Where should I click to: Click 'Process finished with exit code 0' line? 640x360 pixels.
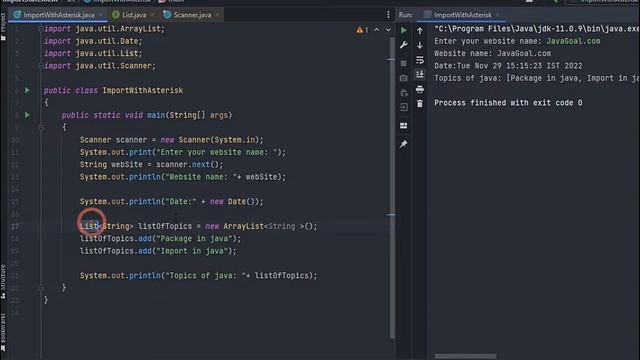click(x=508, y=103)
